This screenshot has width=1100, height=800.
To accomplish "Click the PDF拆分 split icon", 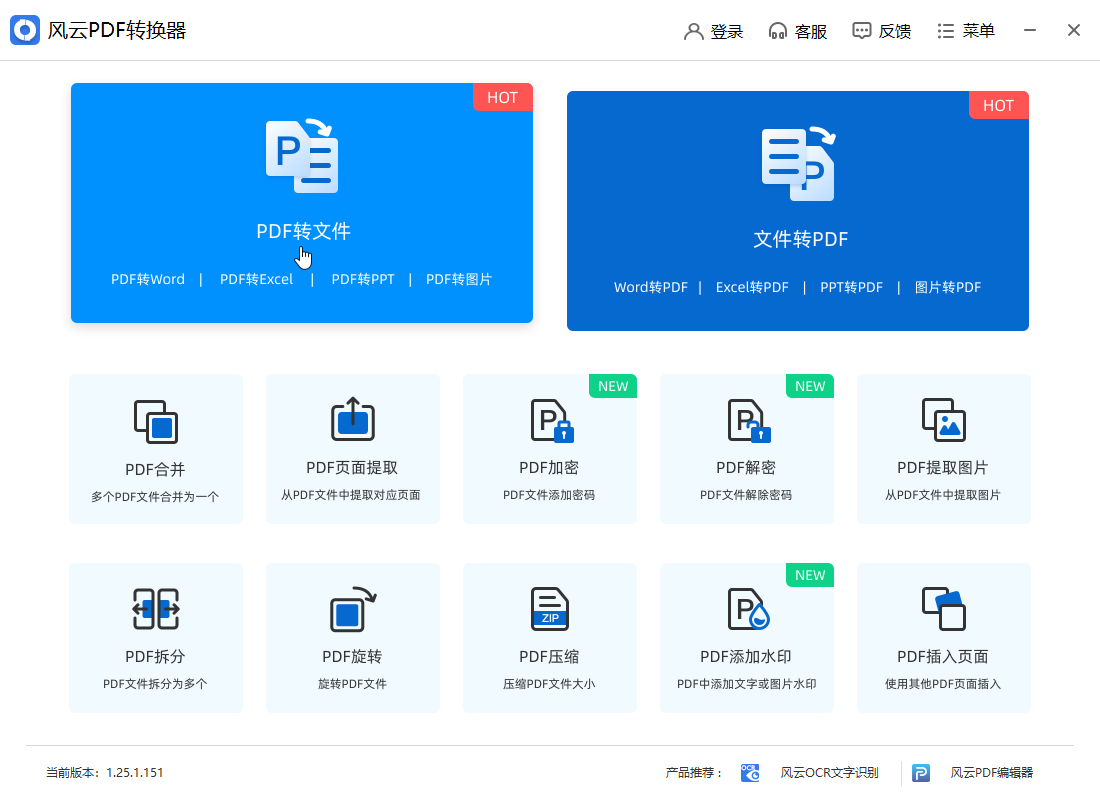I will 156,608.
